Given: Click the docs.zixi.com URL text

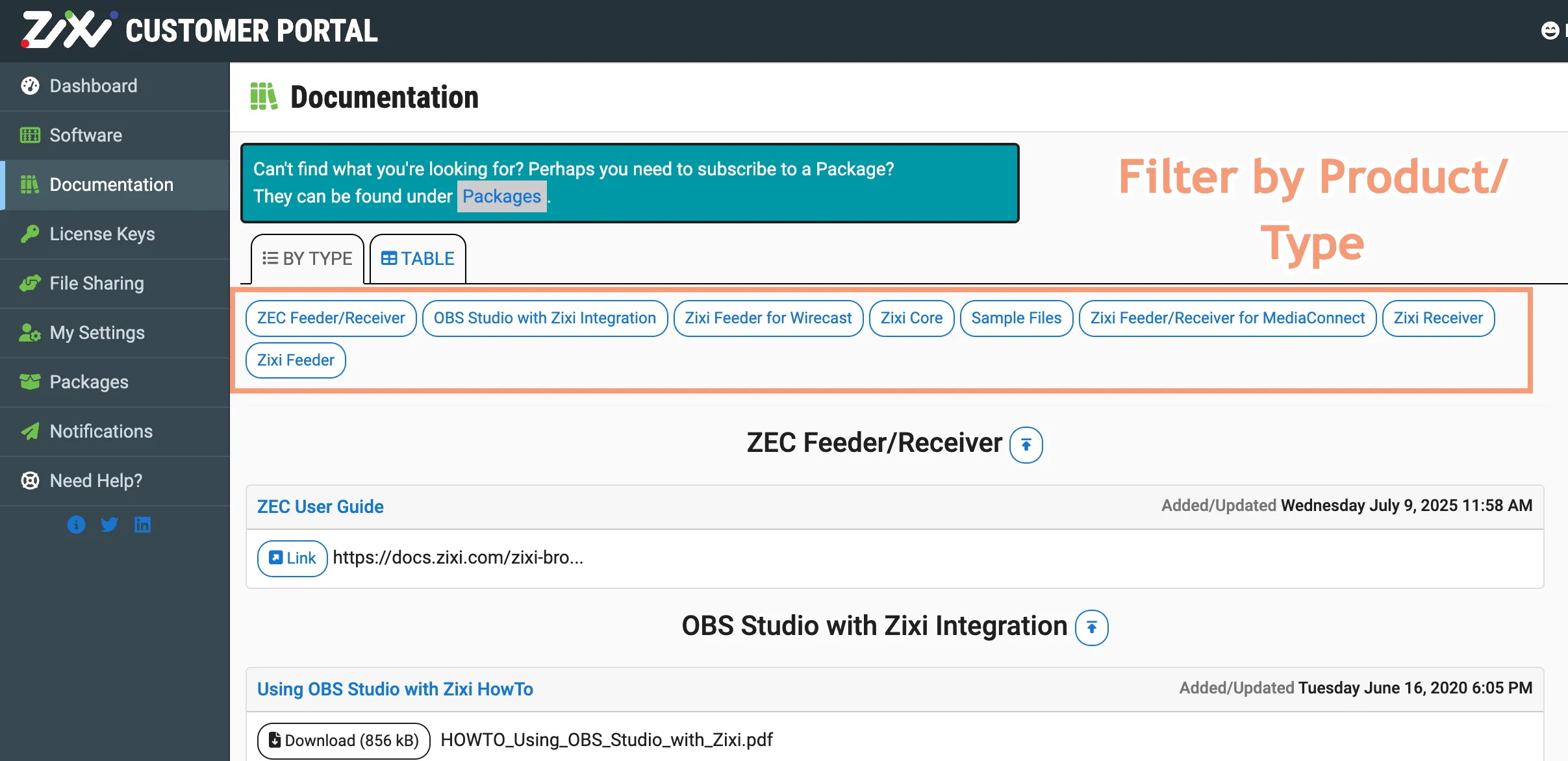Looking at the screenshot, I should tap(458, 558).
